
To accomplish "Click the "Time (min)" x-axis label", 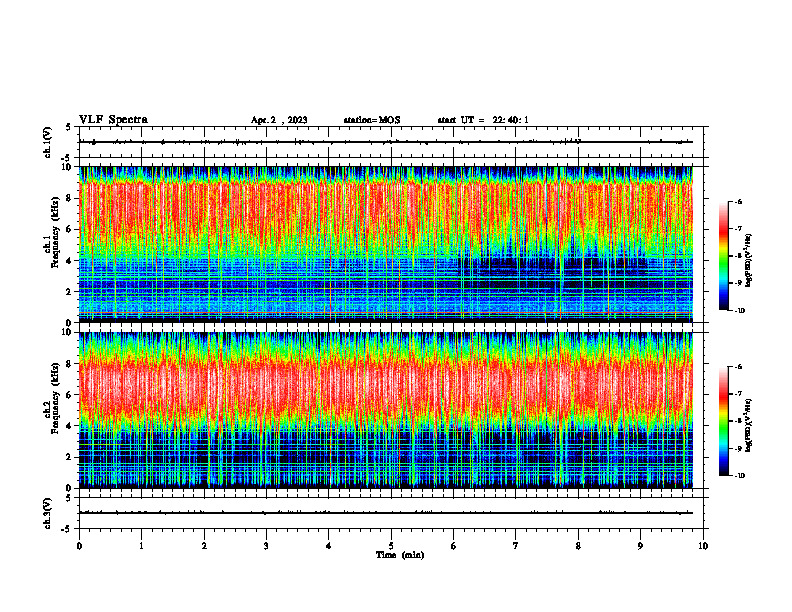I will 400,555.
